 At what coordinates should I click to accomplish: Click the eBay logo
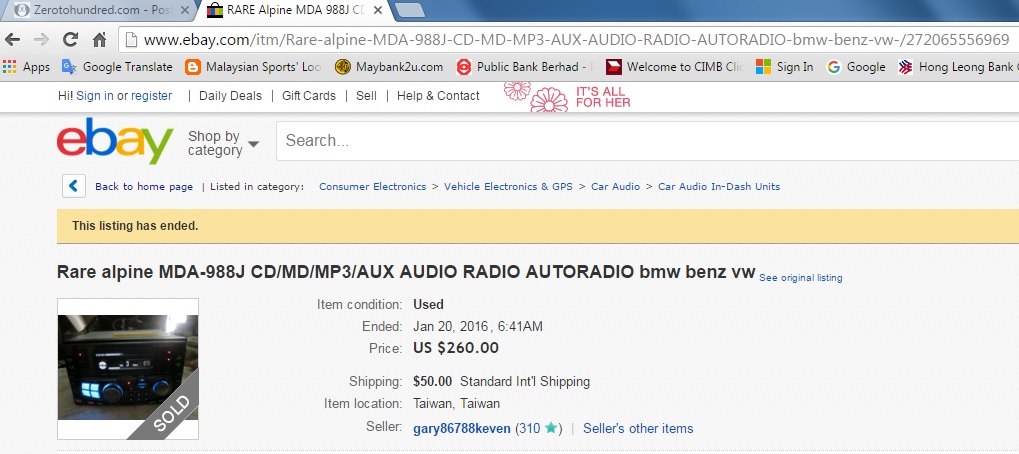115,142
